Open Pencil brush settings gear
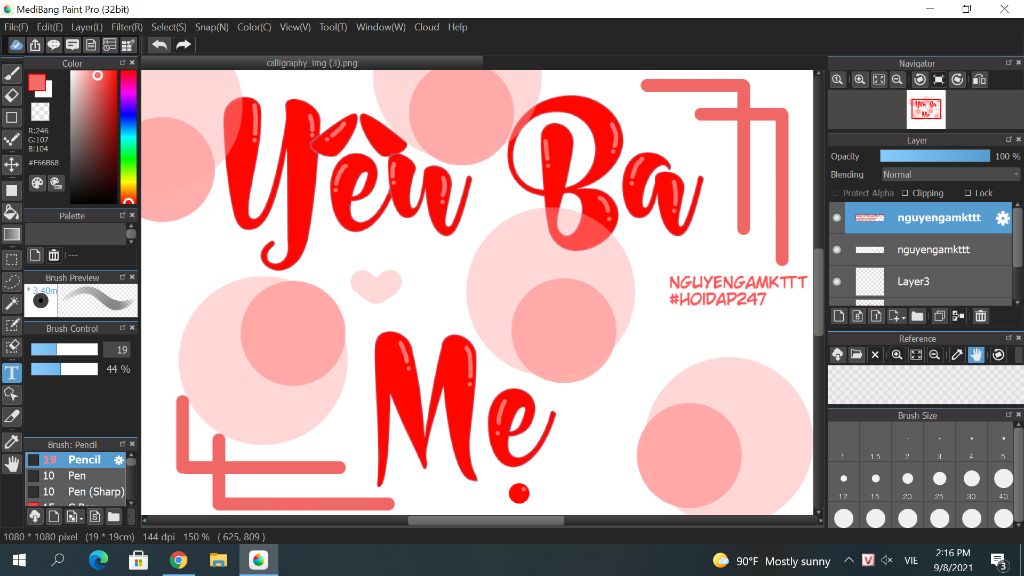This screenshot has height=576, width=1024. click(119, 460)
